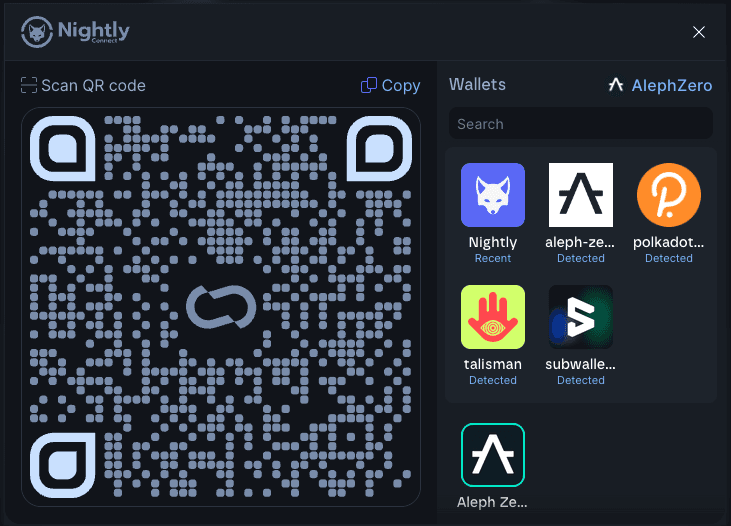Click the 'Aleph Ze...' wallet name
Screen dimensions: 731x526
tap(492, 502)
